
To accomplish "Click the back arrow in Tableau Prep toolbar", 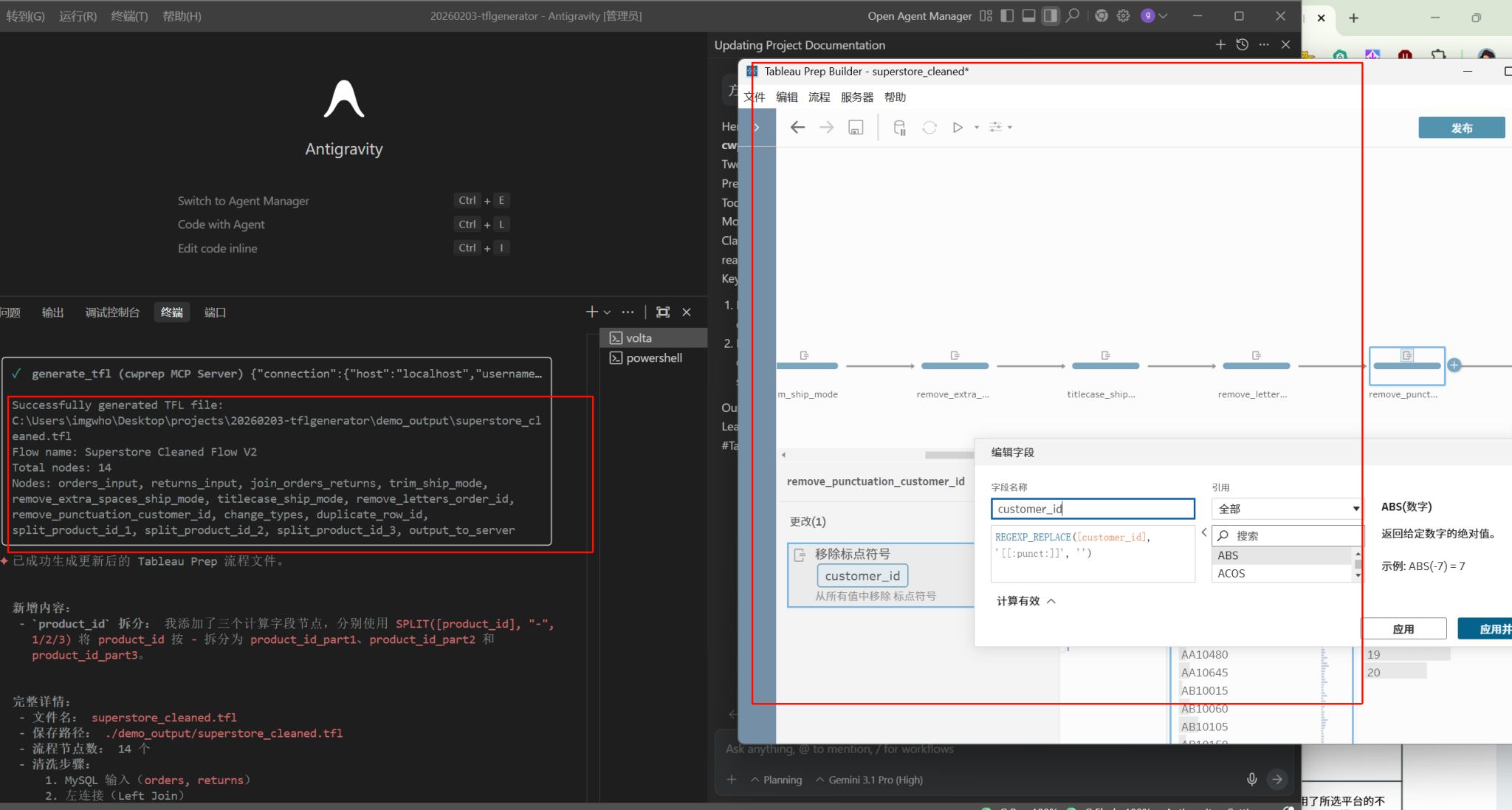I will (x=797, y=127).
